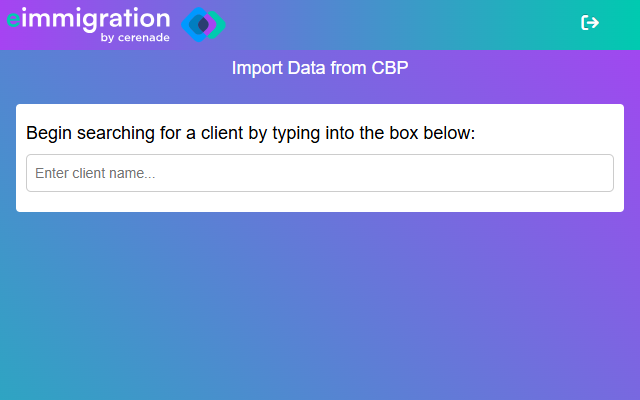Focus the Enter client name search box
The height and width of the screenshot is (400, 640).
(320, 173)
